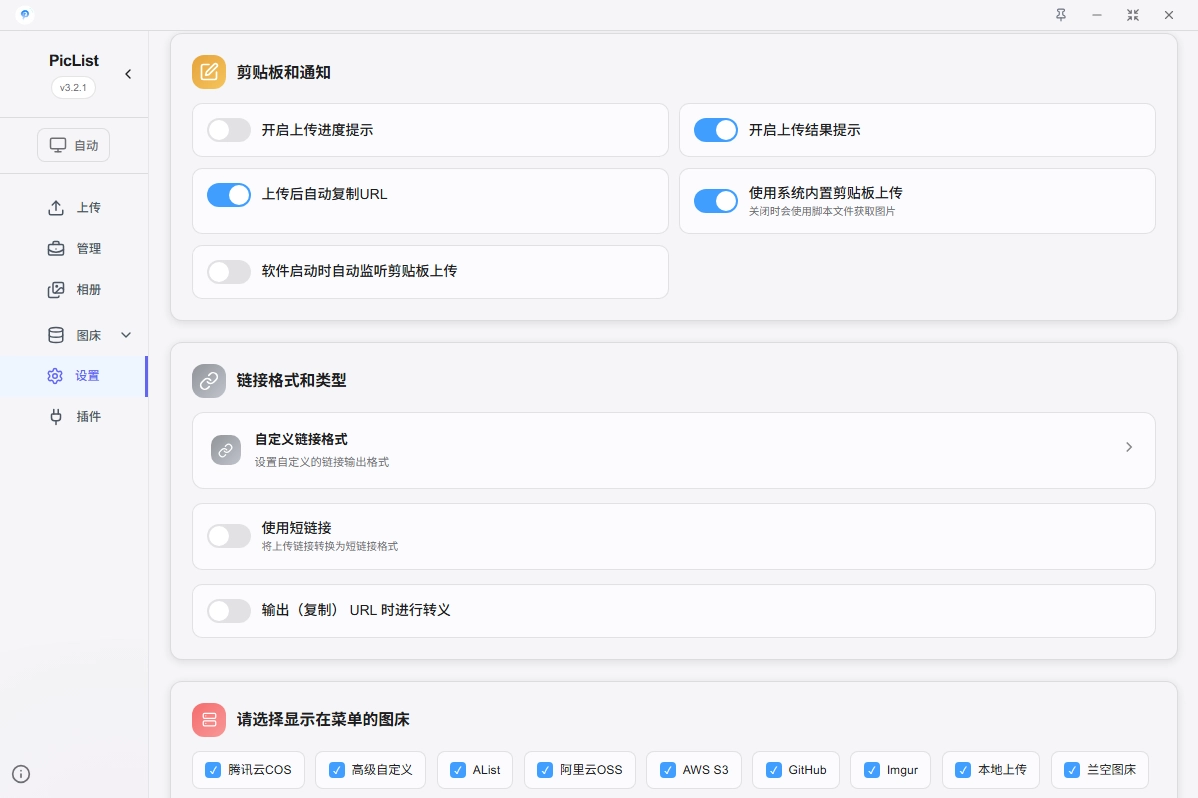Click the v3.2.1 version badge
The image size is (1198, 798).
pyautogui.click(x=74, y=88)
